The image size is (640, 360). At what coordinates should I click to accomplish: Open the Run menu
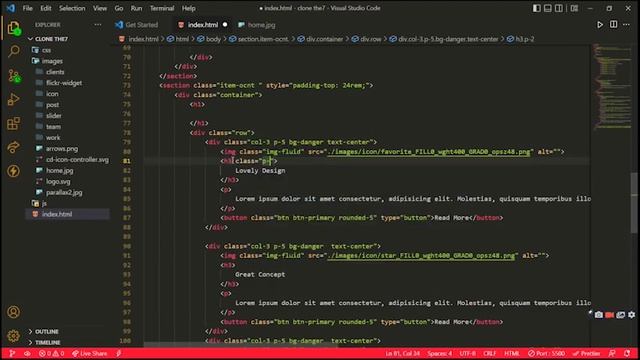click(x=136, y=8)
